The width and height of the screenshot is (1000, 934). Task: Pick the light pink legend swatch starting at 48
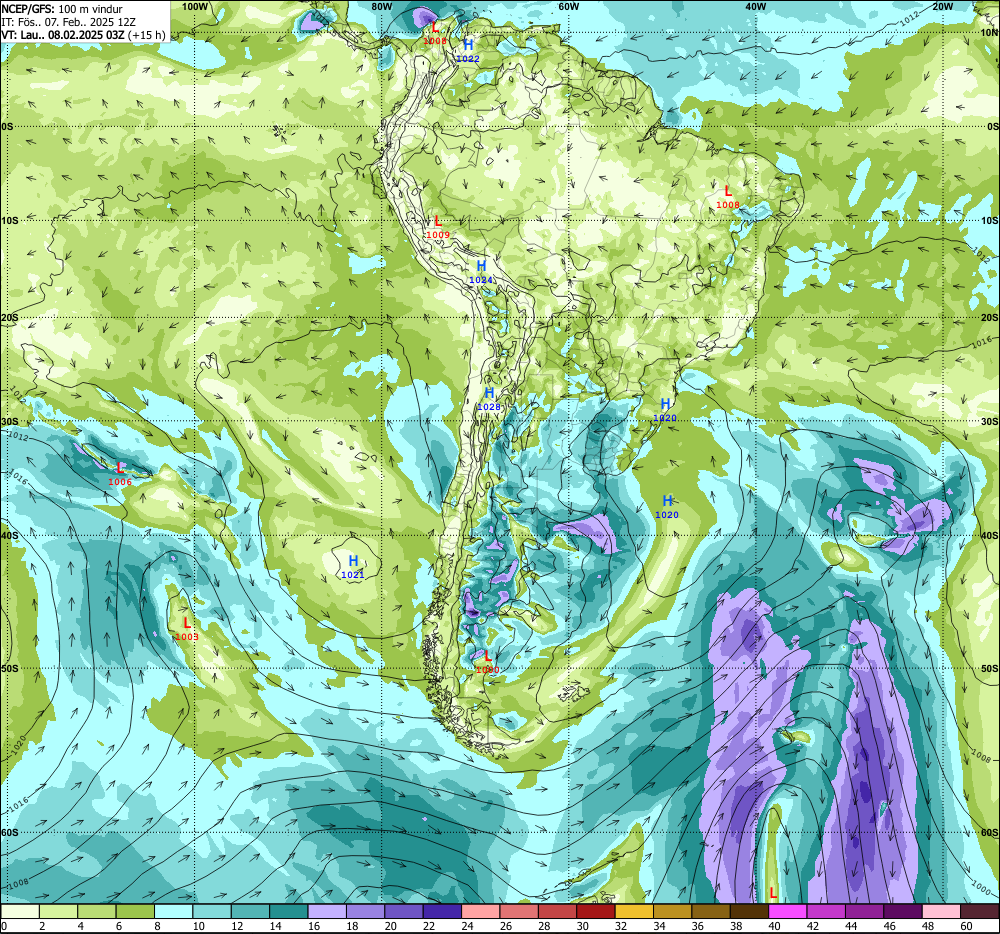(941, 912)
